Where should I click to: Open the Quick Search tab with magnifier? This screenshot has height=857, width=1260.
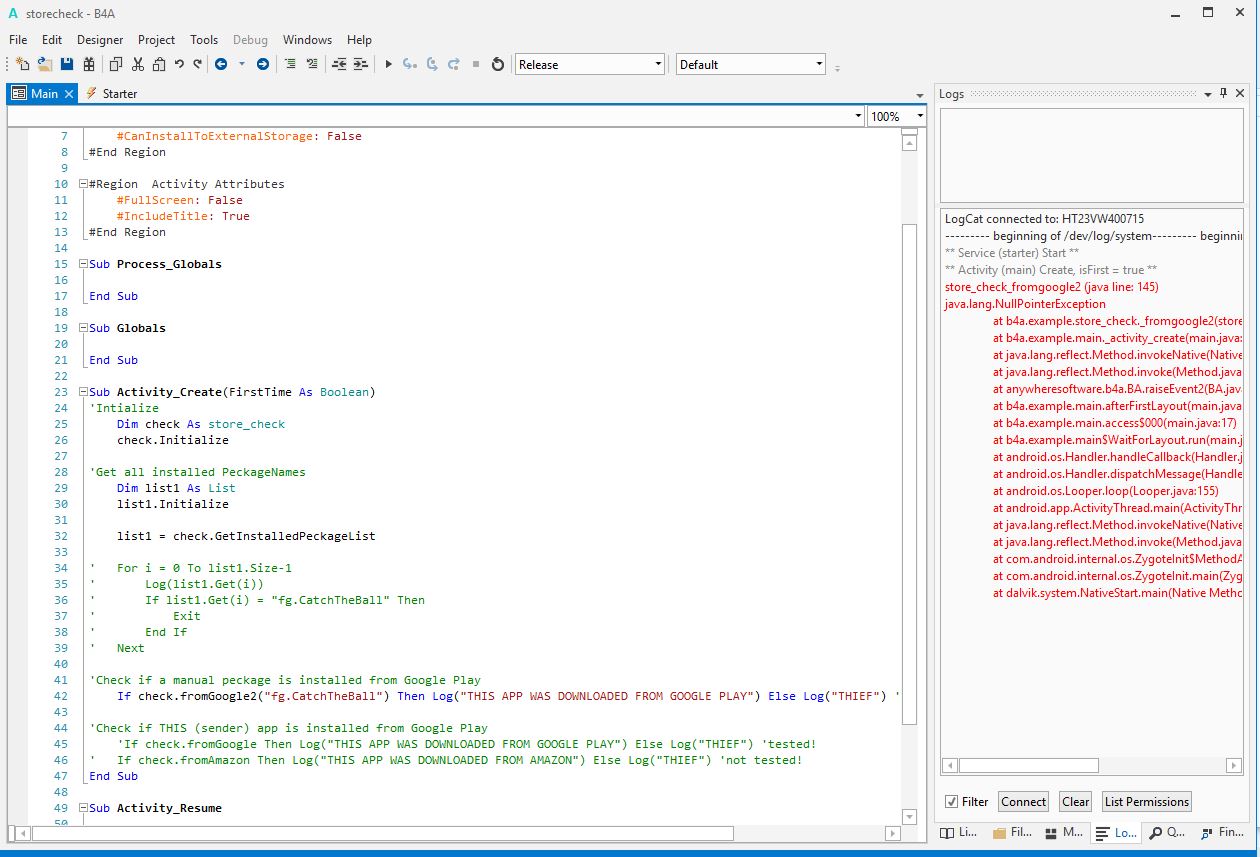coord(1164,832)
